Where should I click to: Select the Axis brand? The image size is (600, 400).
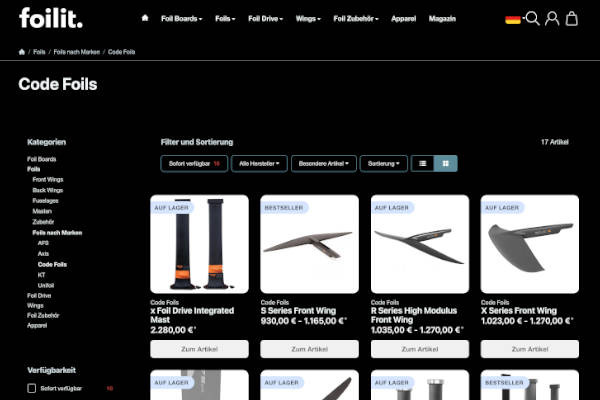click(x=43, y=254)
